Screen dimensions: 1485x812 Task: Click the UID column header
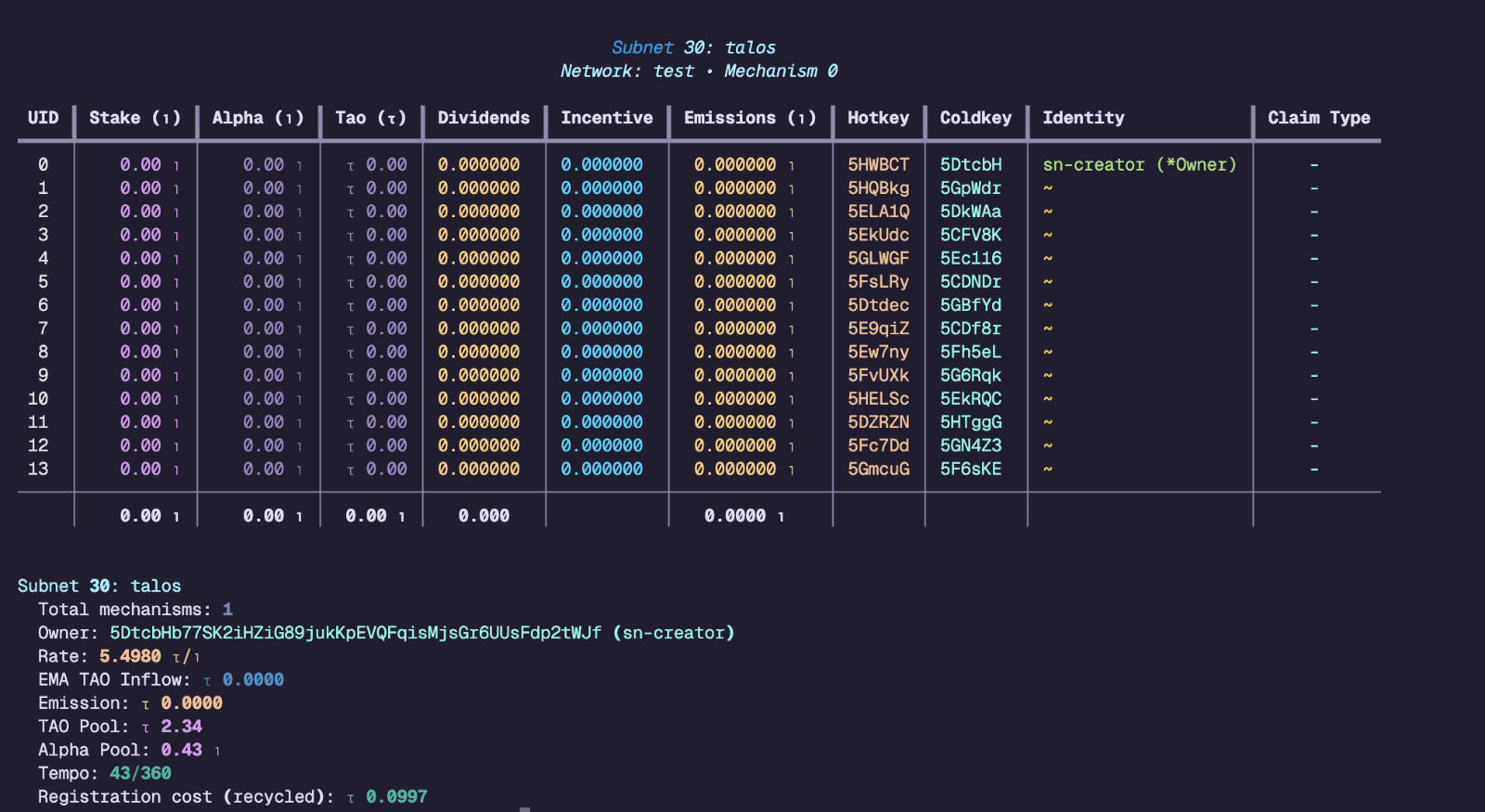43,118
